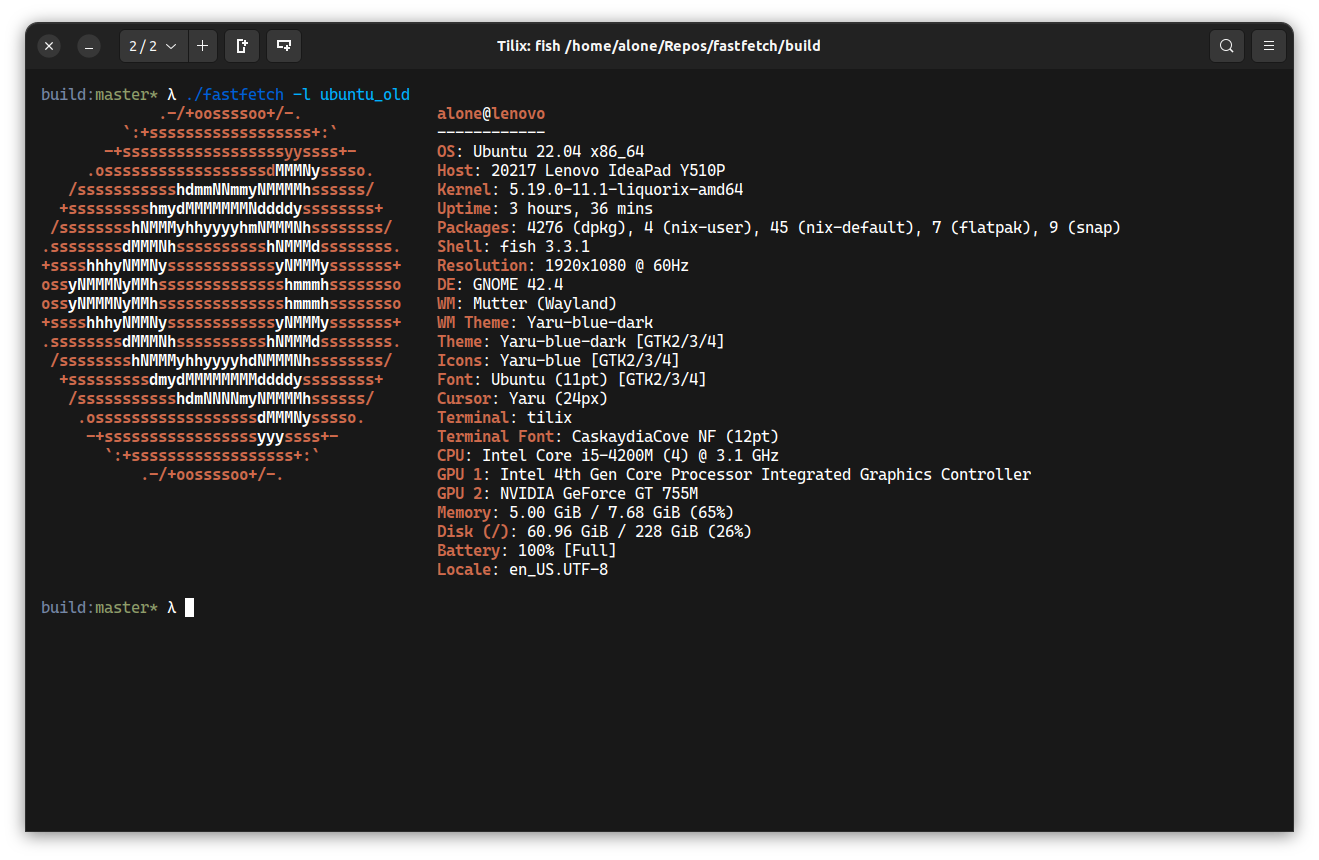Click the Terminal Font line CaskaydiaCove NF
This screenshot has height=860, width=1319.
click(608, 437)
